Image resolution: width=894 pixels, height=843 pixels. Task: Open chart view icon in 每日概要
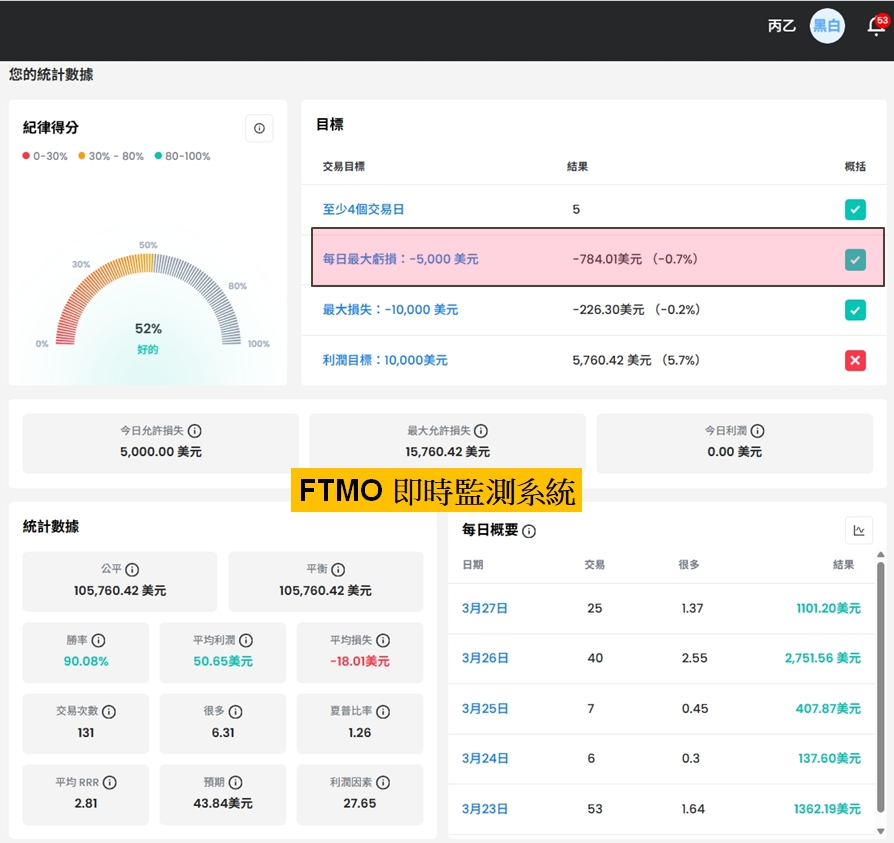859,531
